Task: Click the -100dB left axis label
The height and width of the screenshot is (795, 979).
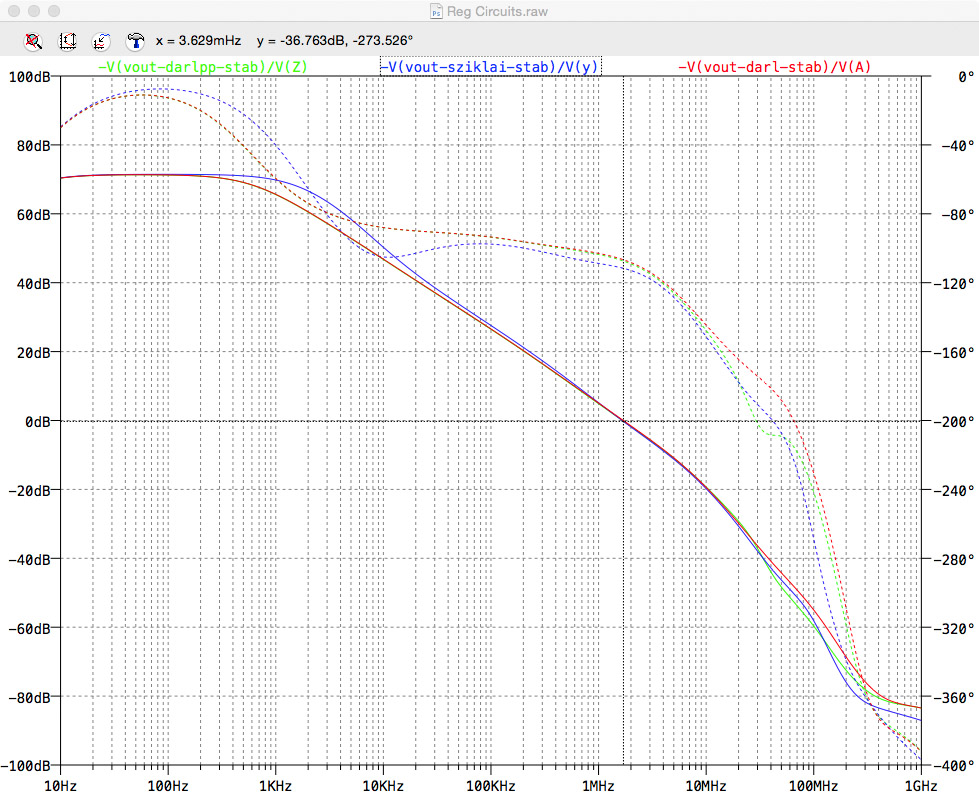Action: pos(26,766)
